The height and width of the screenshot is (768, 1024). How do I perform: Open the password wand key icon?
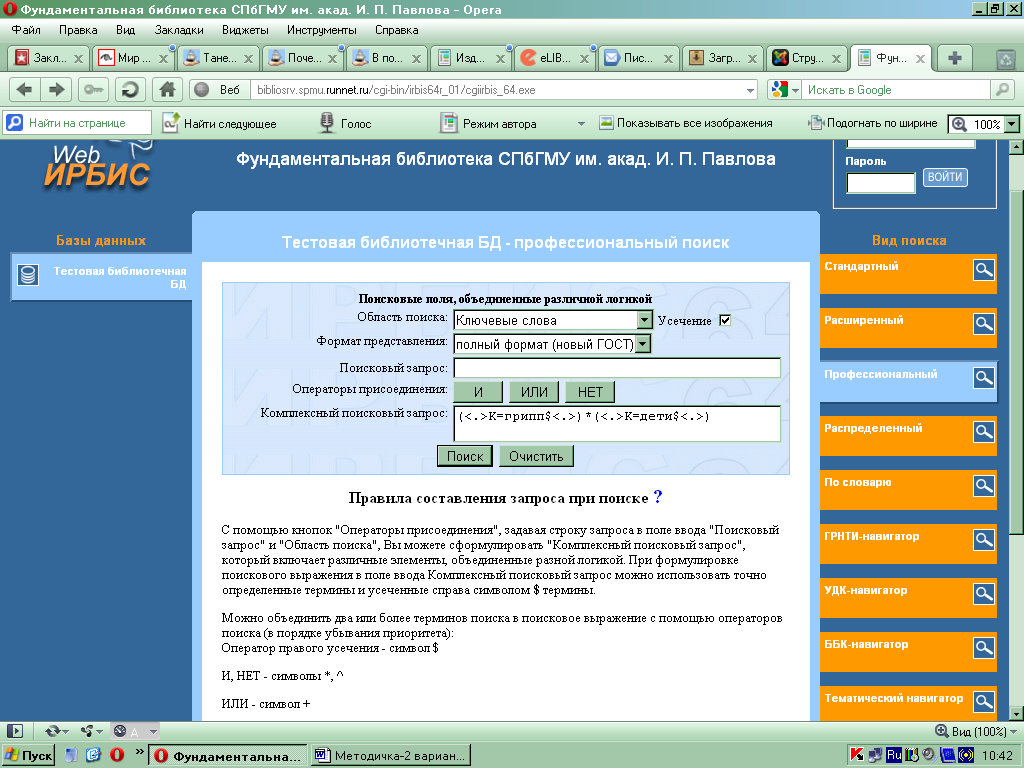(93, 89)
